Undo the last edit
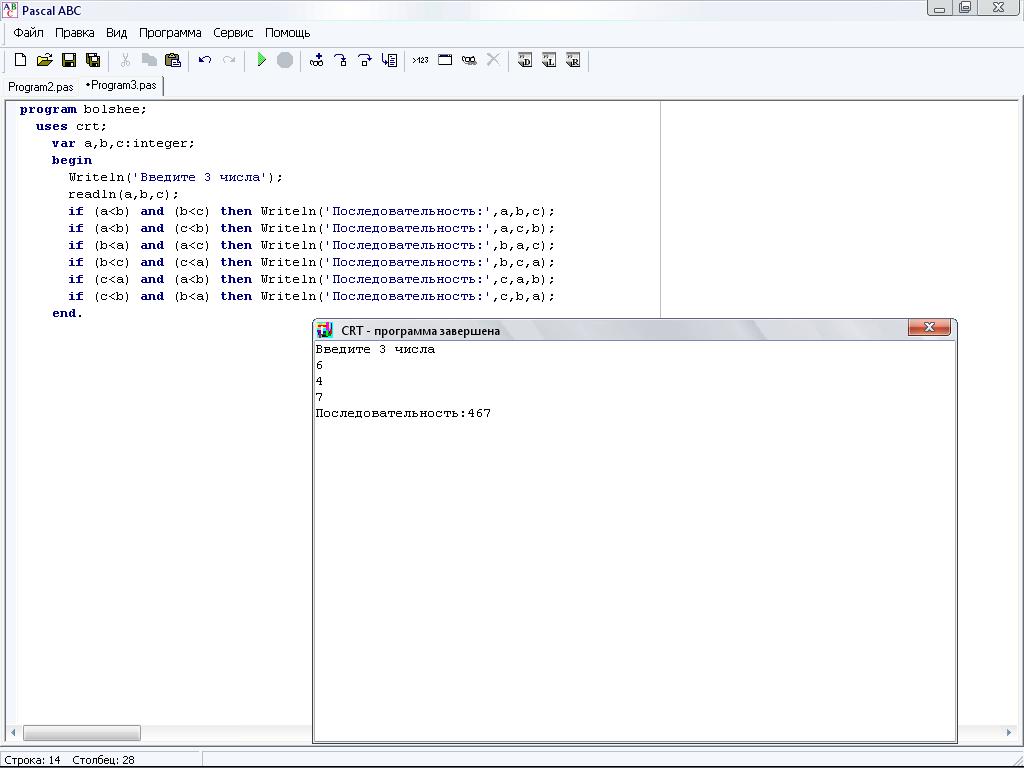Image resolution: width=1024 pixels, height=768 pixels. pos(205,61)
